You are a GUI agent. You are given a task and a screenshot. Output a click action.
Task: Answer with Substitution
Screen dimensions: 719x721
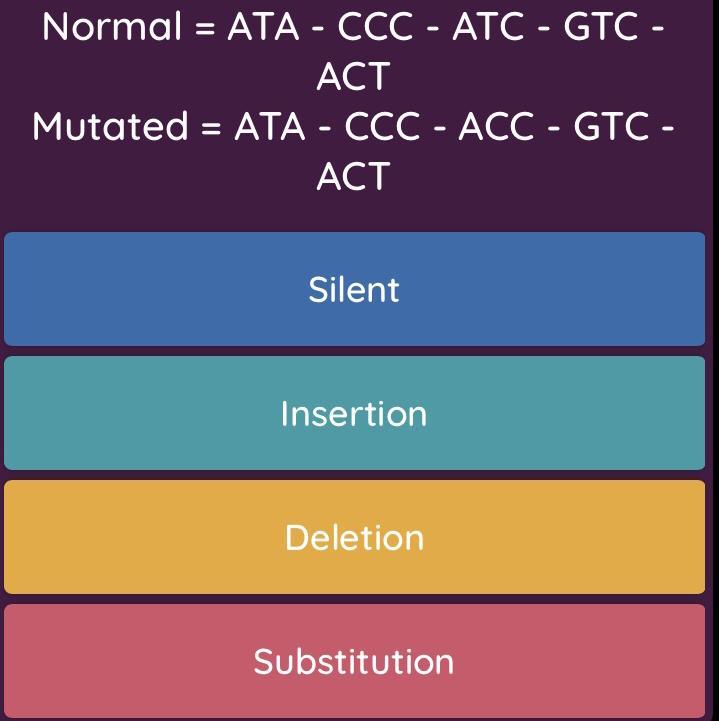click(x=354, y=661)
